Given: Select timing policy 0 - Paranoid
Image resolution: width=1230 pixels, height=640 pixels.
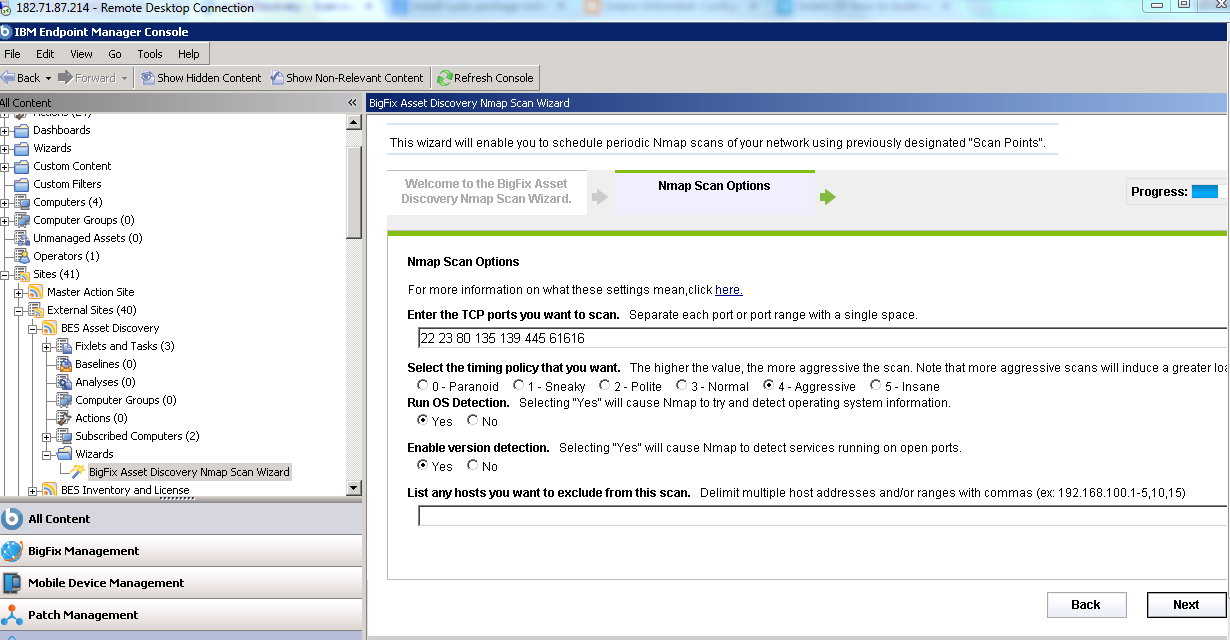Looking at the screenshot, I should click(423, 385).
